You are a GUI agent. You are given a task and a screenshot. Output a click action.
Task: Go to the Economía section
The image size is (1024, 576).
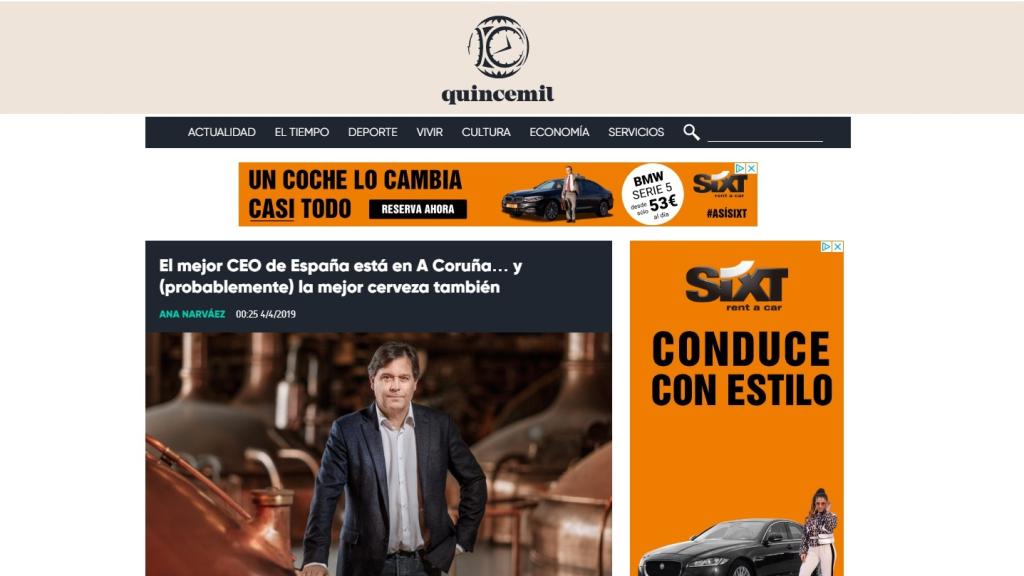(x=559, y=132)
